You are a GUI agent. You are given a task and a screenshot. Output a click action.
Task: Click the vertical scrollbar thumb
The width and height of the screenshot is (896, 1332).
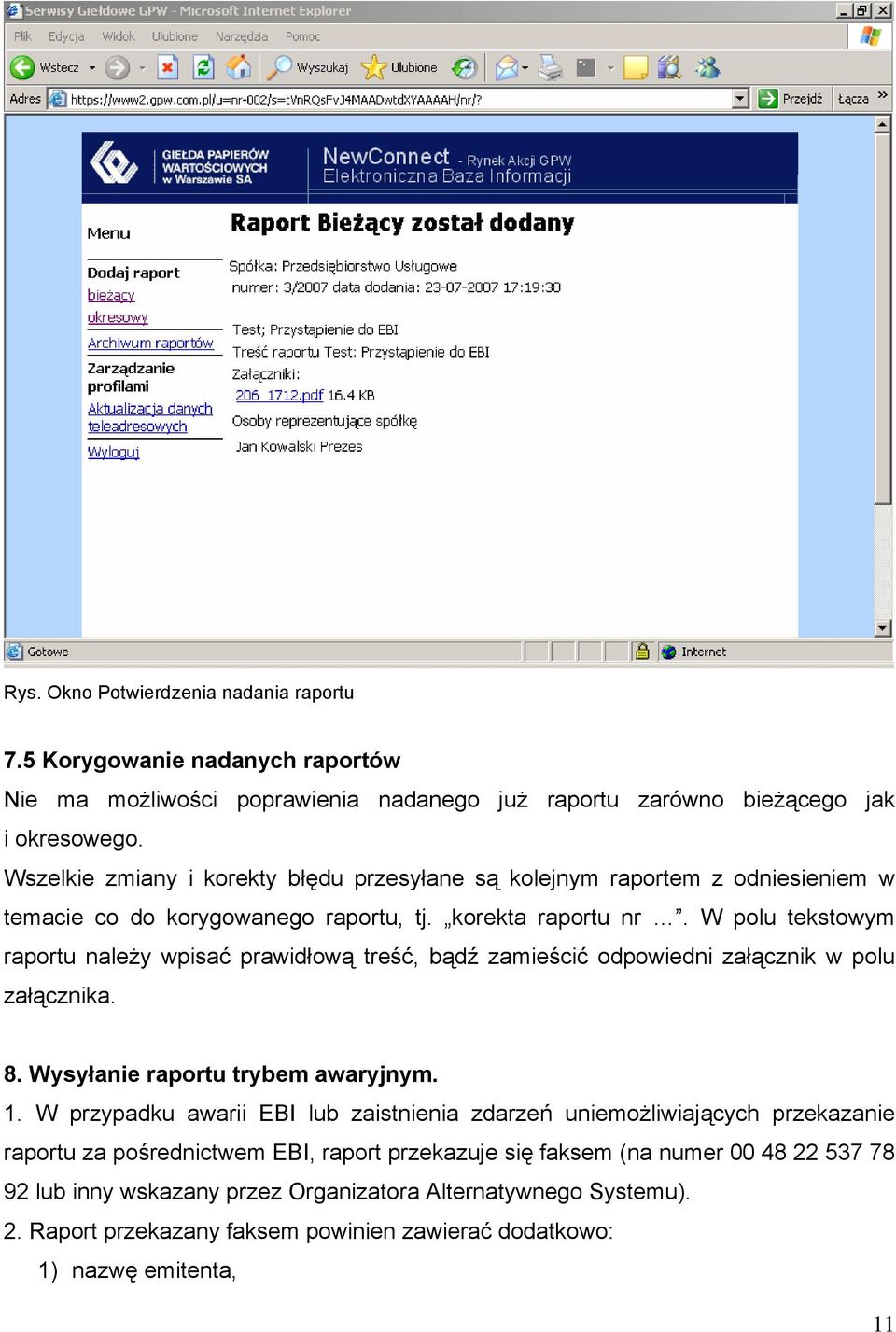pyautogui.click(x=883, y=318)
